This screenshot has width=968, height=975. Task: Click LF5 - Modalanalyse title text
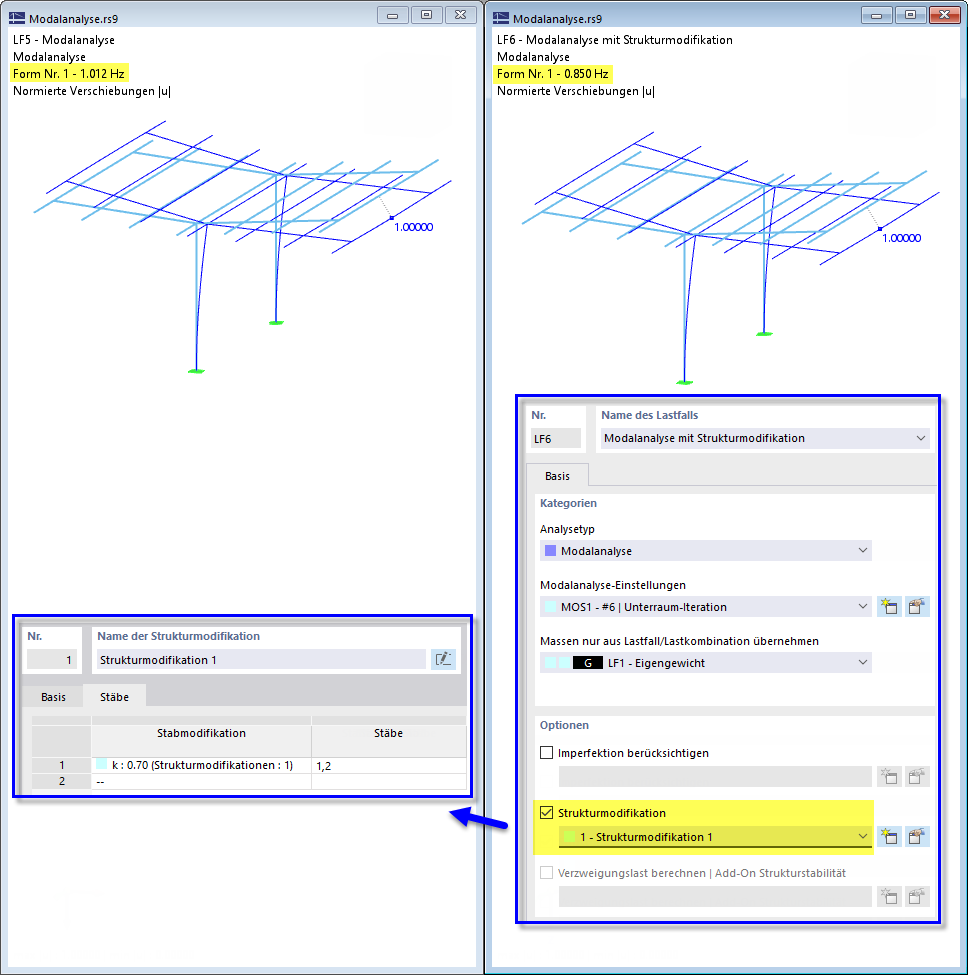point(64,40)
